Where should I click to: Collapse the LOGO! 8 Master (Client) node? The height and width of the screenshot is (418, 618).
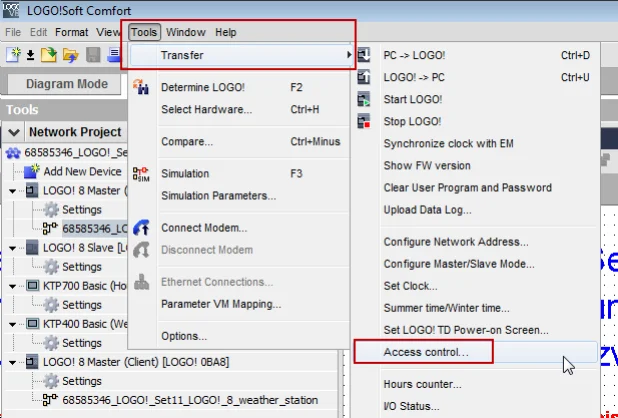pyautogui.click(x=13, y=361)
